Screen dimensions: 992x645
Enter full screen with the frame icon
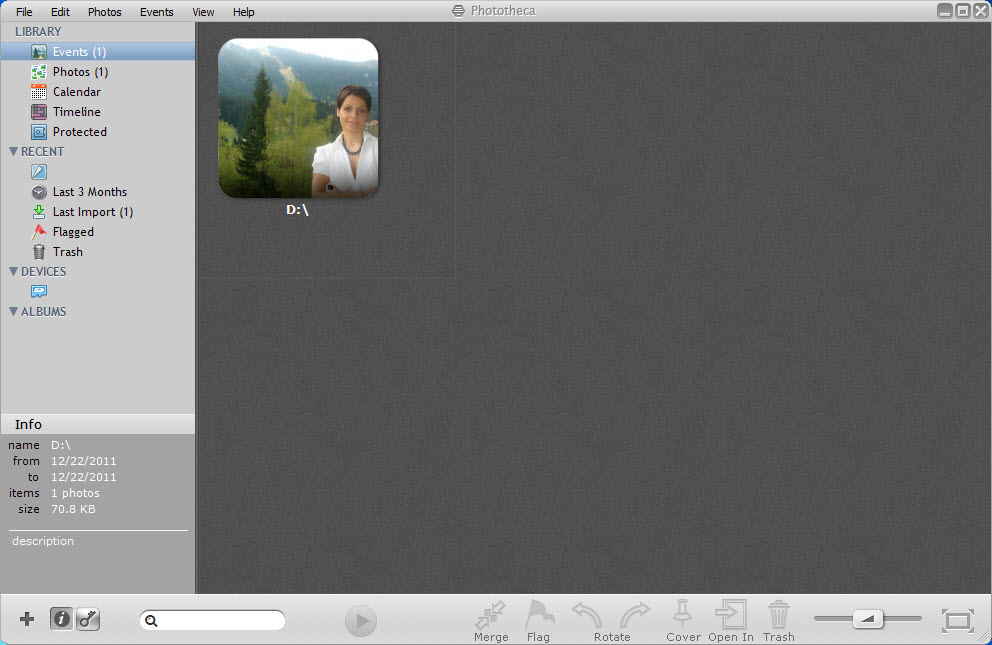tap(957, 621)
